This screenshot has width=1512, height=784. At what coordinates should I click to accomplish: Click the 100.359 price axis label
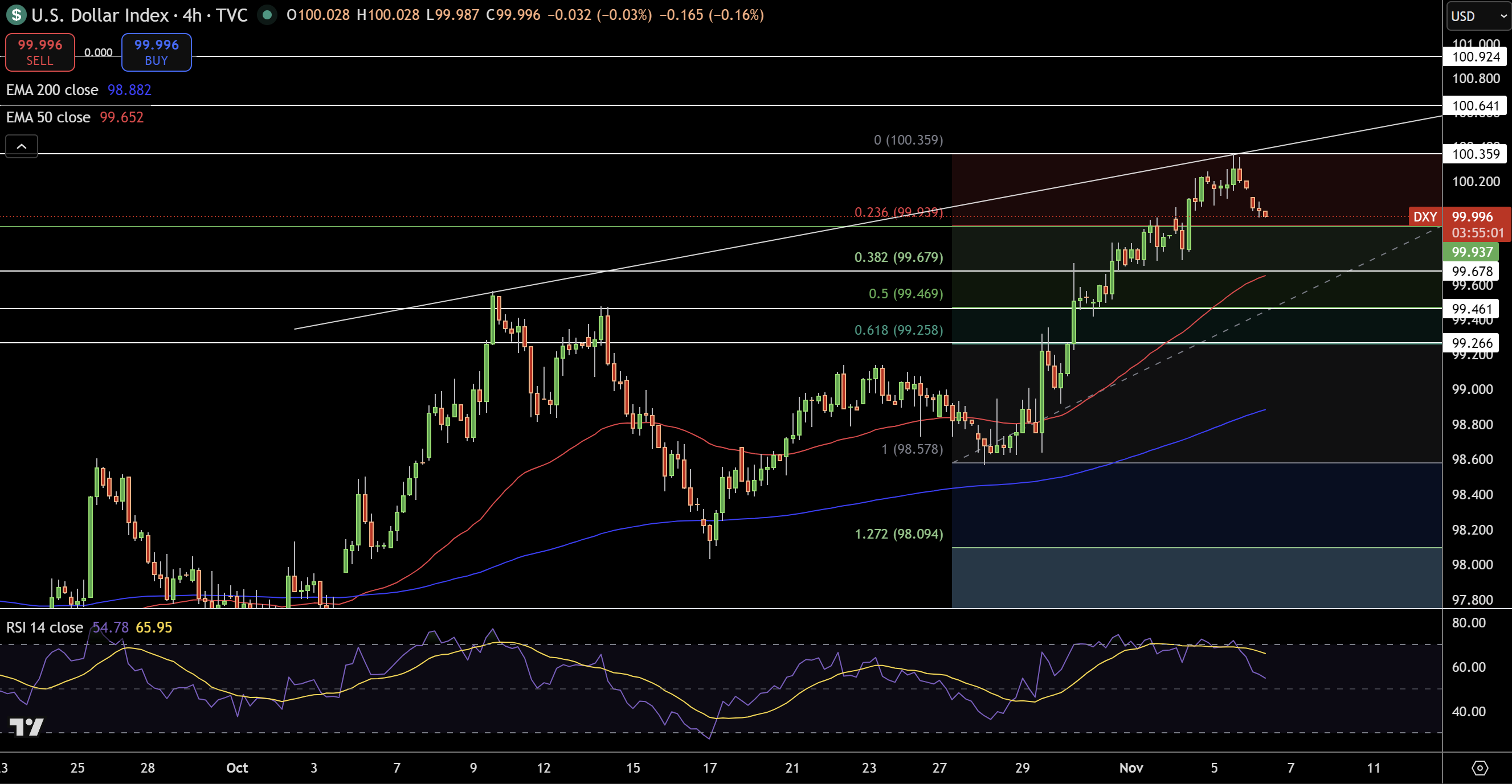pos(1476,154)
